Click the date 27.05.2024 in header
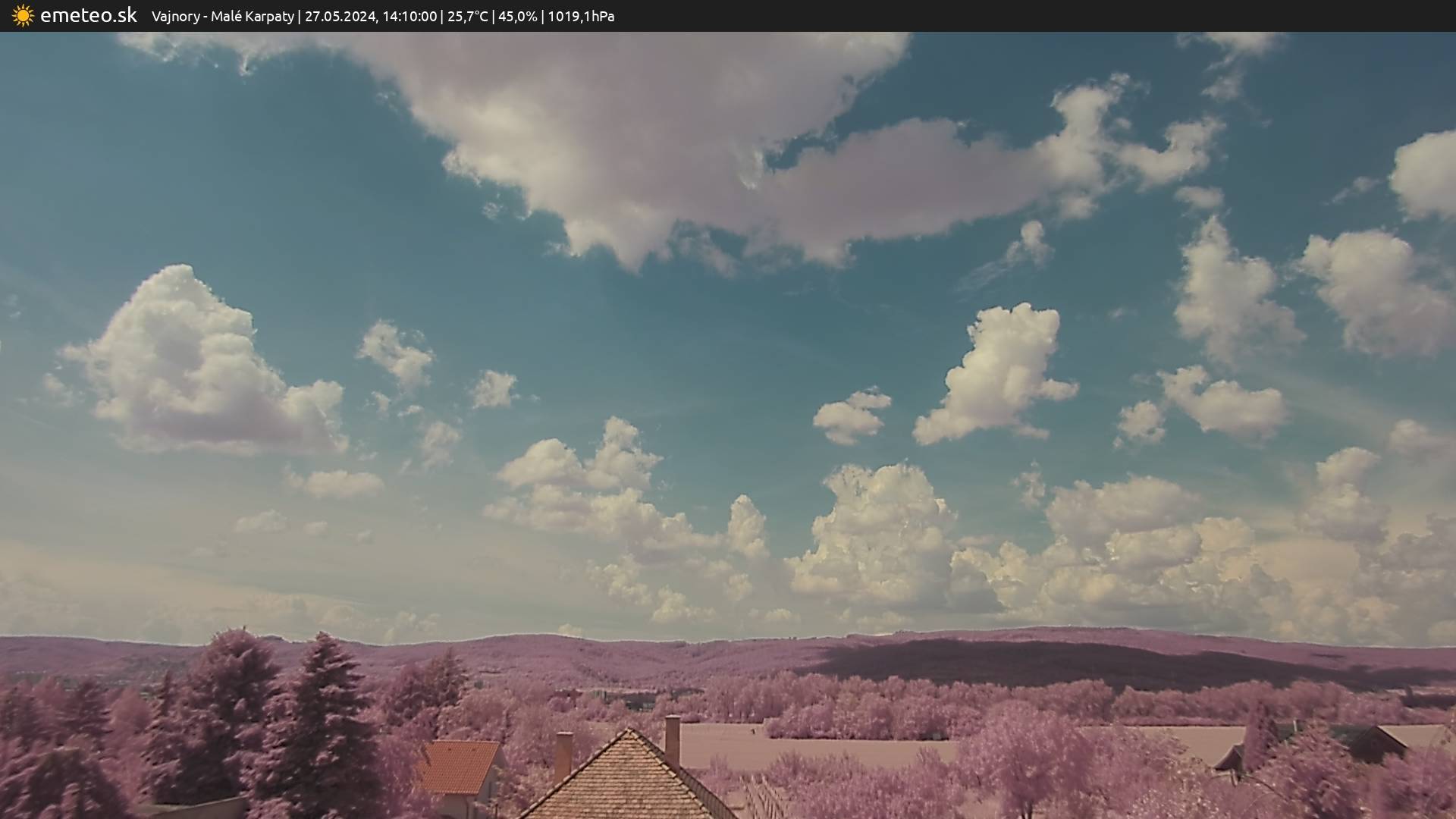 339,17
